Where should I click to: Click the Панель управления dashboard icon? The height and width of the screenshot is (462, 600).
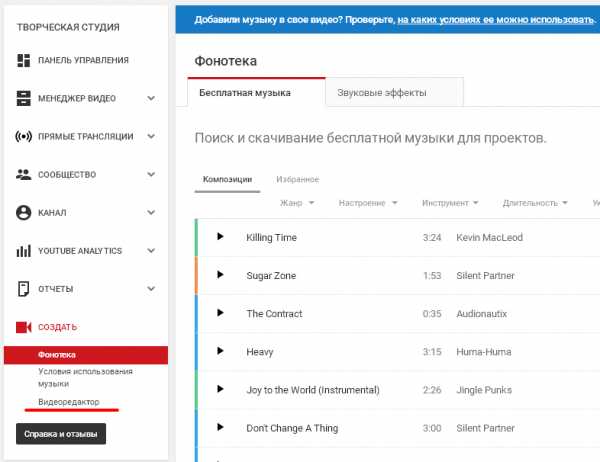coord(23,60)
